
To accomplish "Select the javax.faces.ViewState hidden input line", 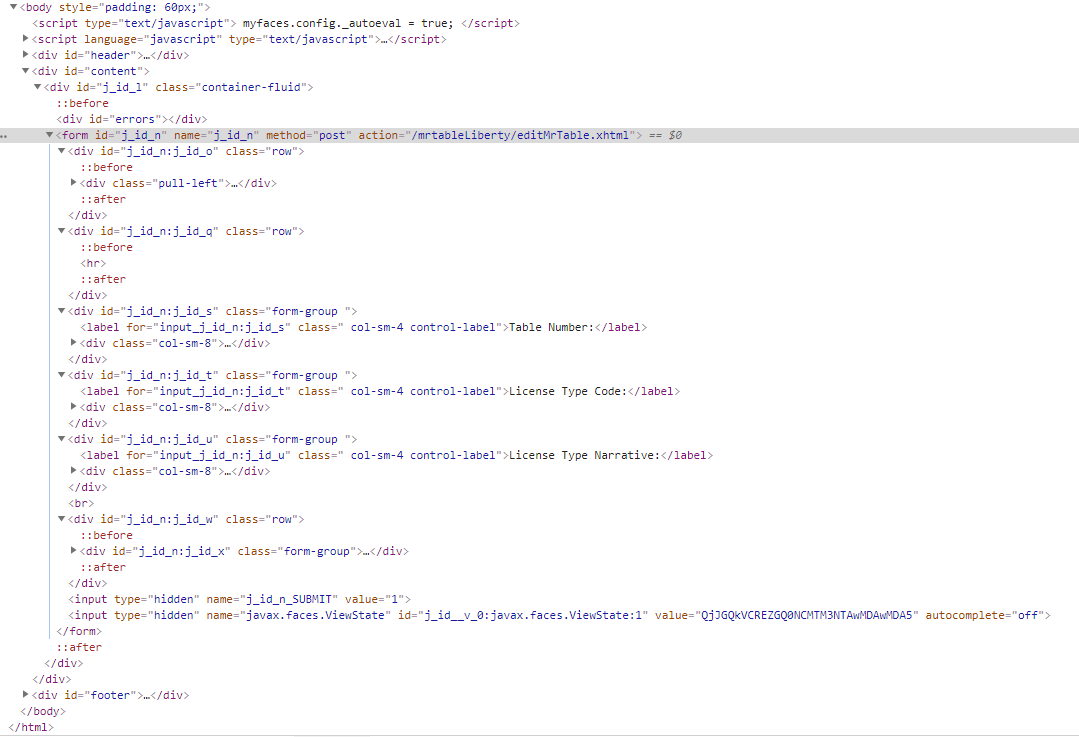I will (559, 615).
